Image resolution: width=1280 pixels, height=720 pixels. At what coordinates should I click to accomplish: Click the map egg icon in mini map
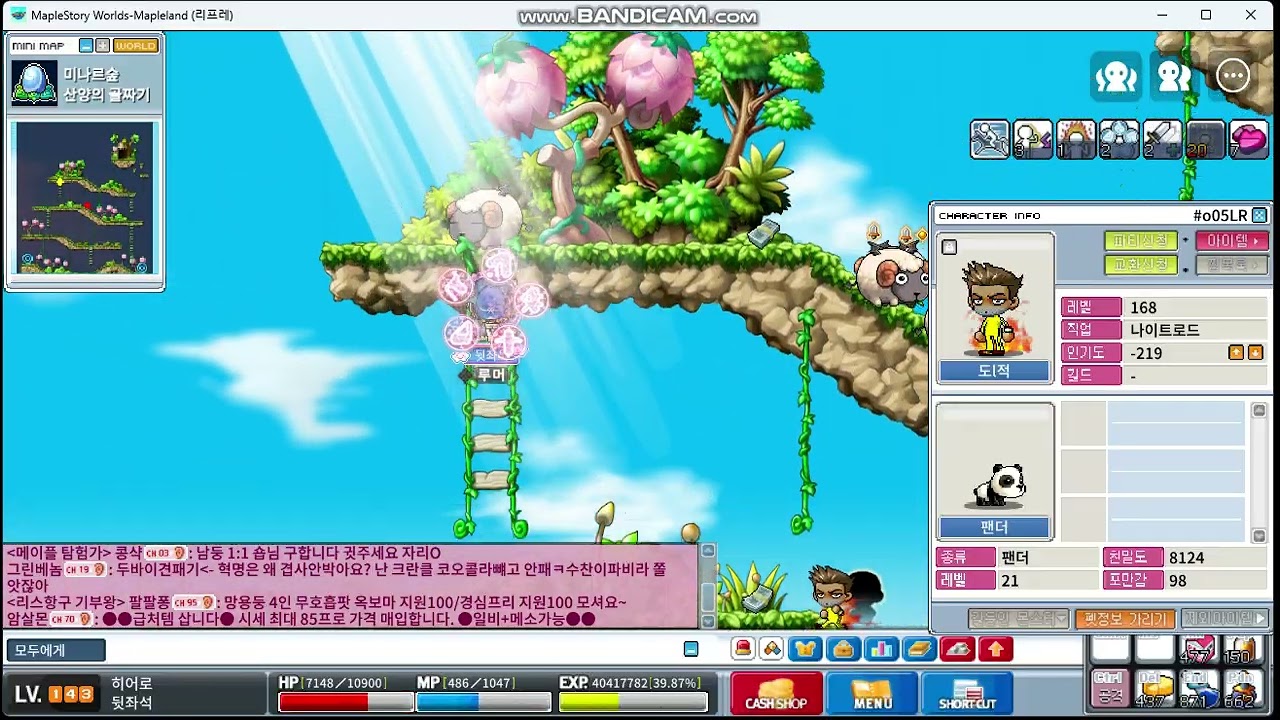34,83
